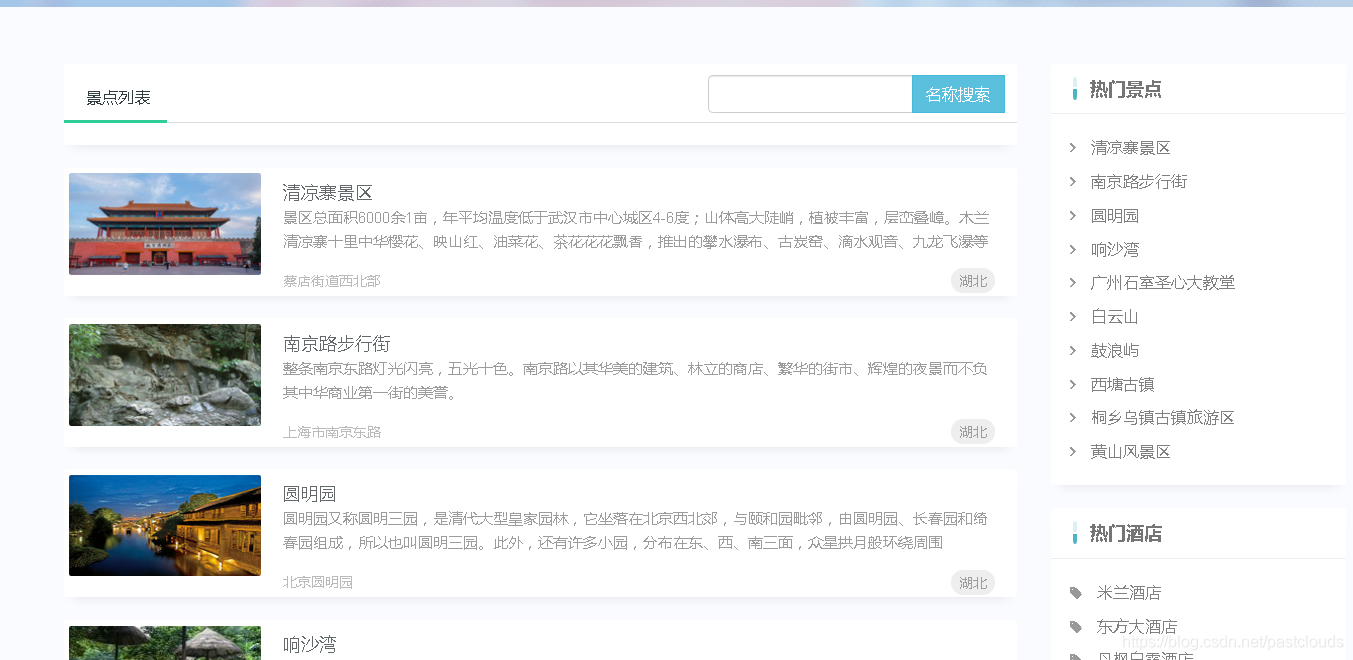Open 圆明园 title in the list

pyautogui.click(x=310, y=494)
